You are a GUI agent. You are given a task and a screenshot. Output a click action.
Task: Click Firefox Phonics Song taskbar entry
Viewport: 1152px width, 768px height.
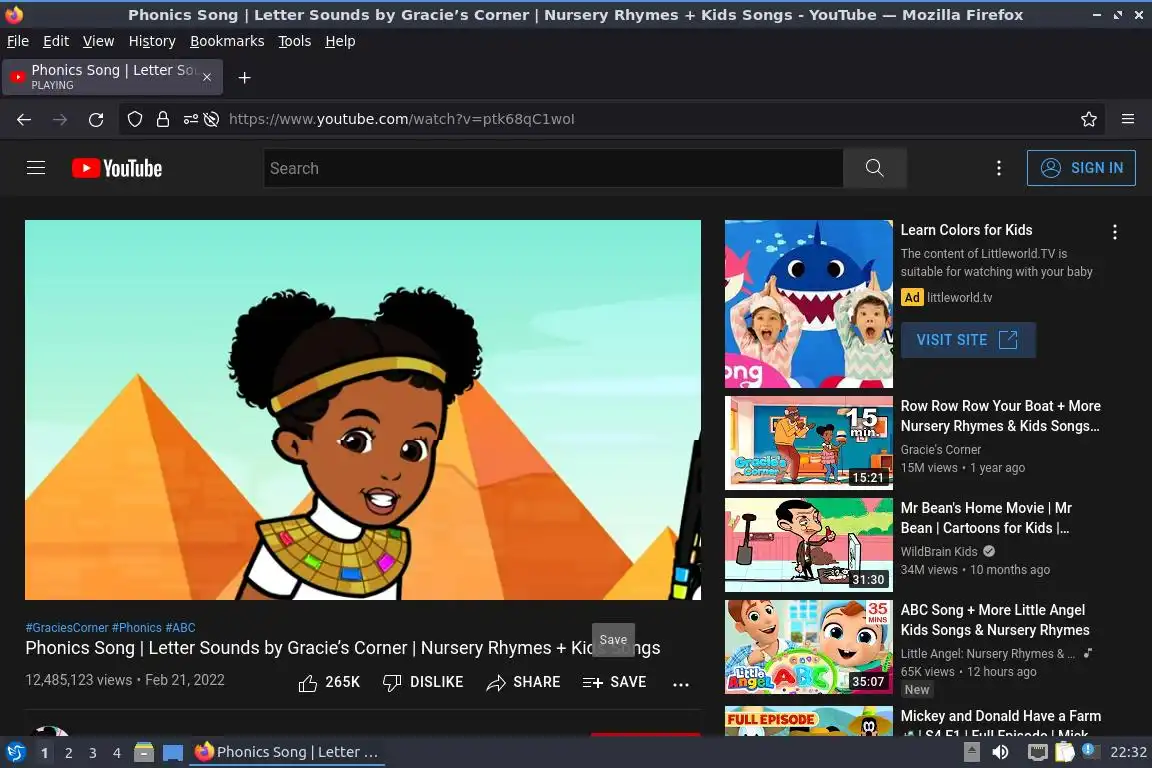(x=287, y=752)
